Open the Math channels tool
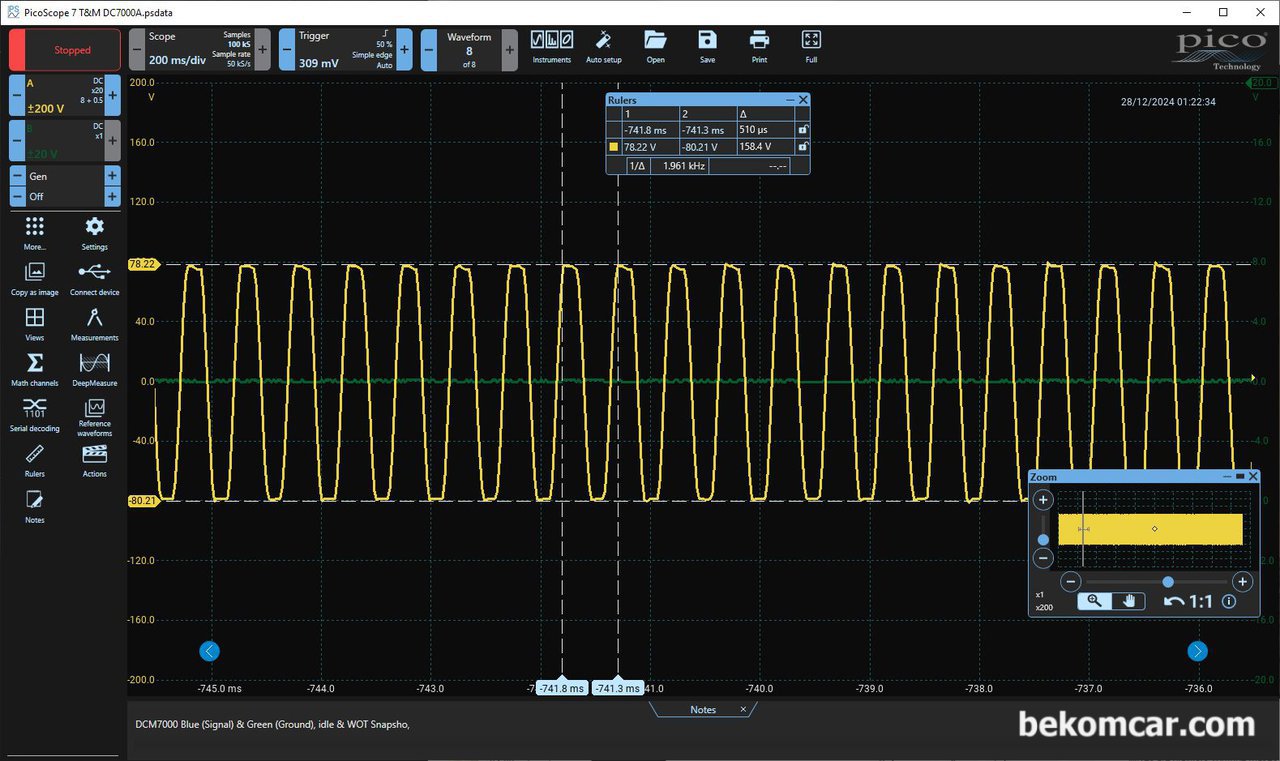Viewport: 1280px width, 761px height. tap(34, 369)
